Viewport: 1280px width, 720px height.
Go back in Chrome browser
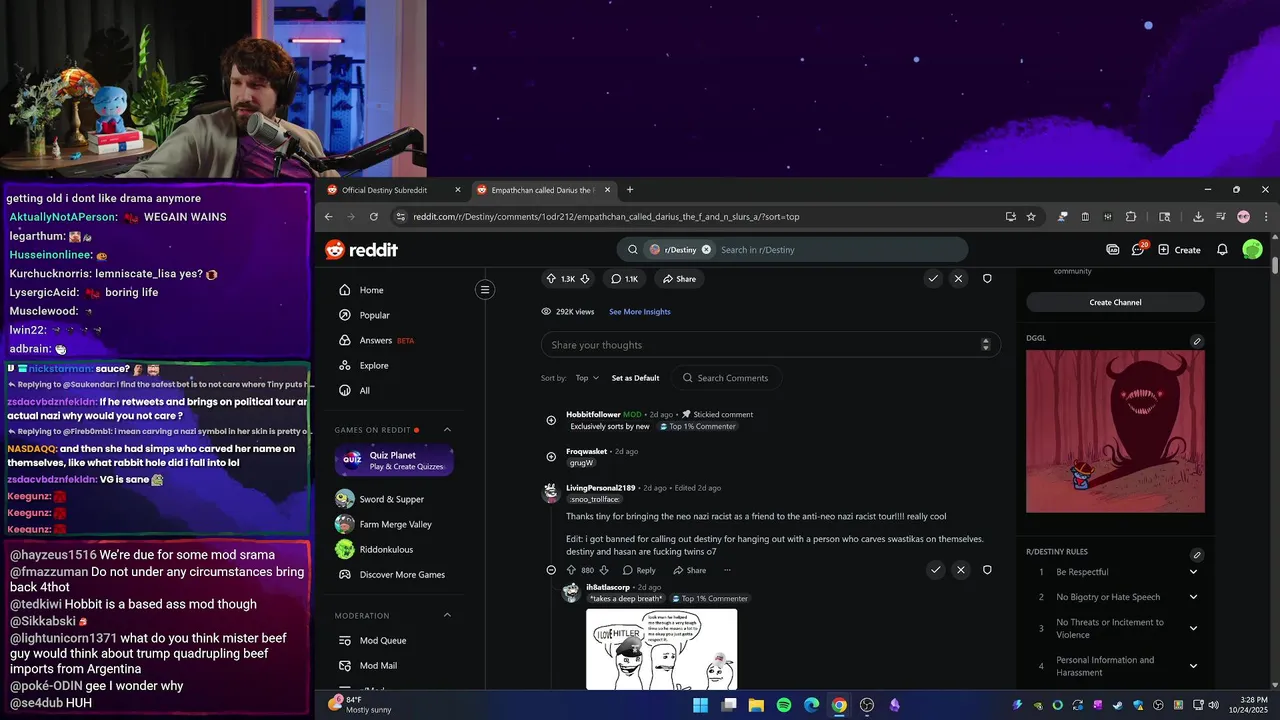[328, 216]
